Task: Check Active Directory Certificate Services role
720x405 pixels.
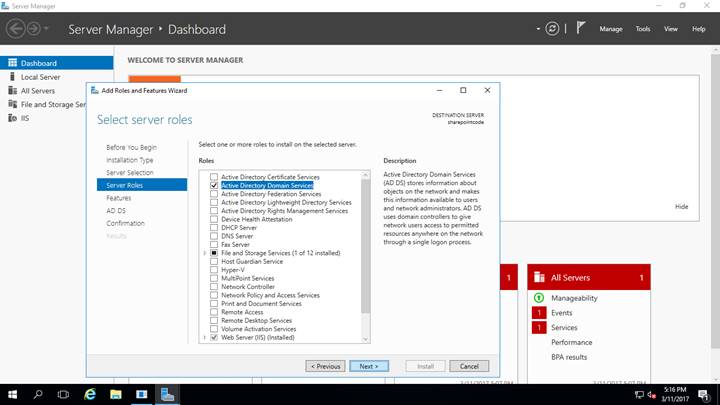Action: click(214, 177)
